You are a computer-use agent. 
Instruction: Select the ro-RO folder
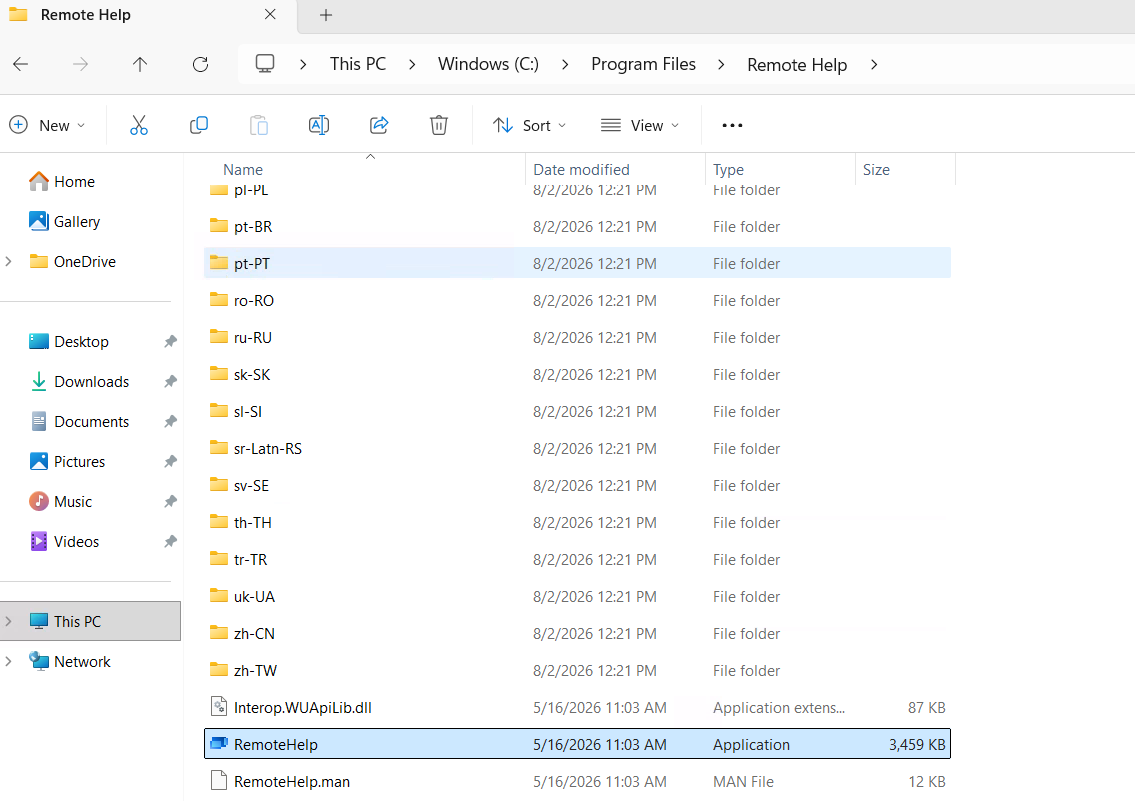[577, 300]
